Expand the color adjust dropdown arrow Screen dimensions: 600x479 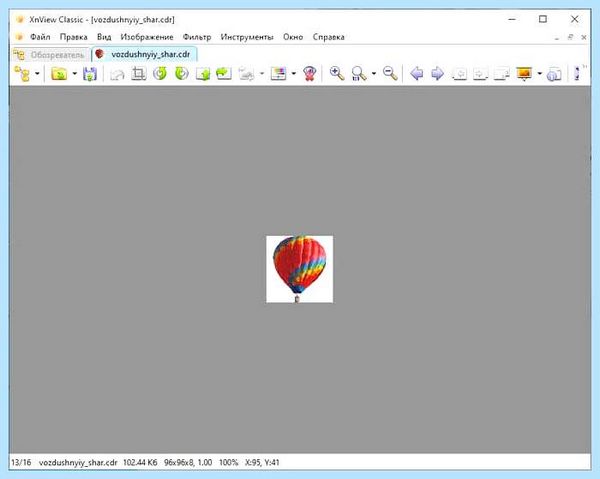(x=293, y=73)
